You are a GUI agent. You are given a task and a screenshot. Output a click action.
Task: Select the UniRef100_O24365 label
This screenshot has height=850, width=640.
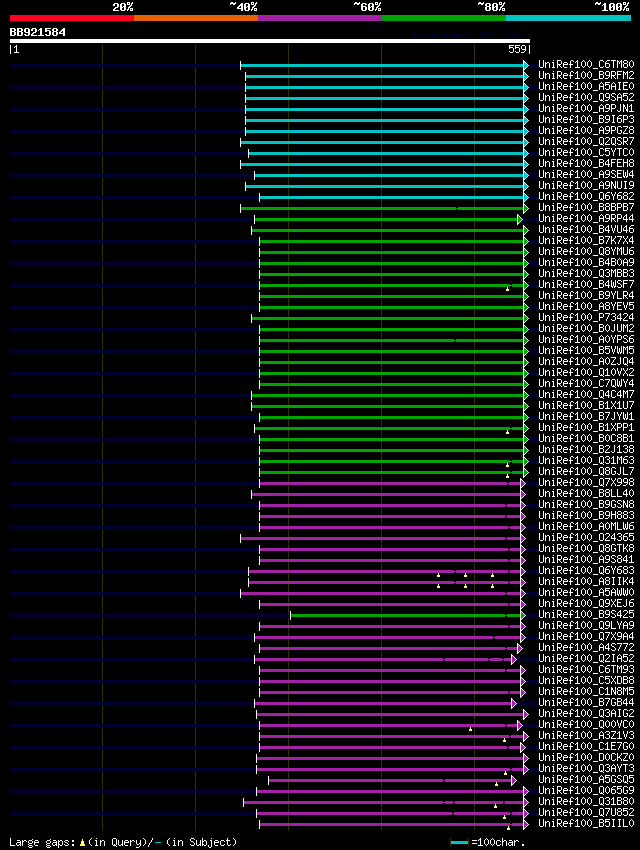[586, 537]
